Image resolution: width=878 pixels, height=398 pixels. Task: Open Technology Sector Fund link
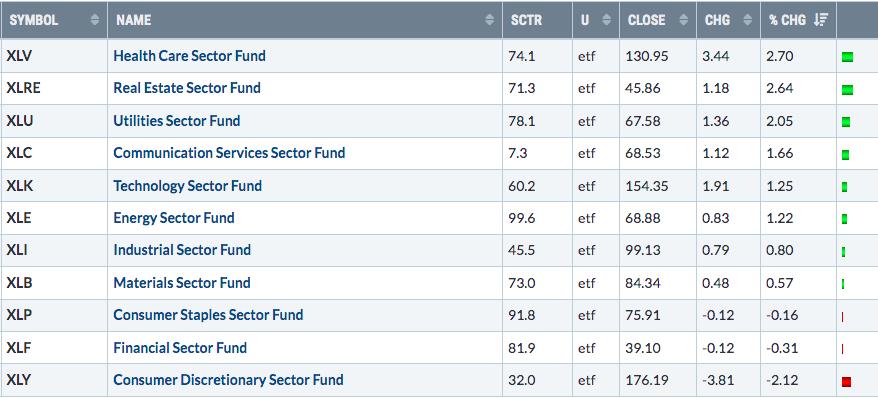point(188,185)
